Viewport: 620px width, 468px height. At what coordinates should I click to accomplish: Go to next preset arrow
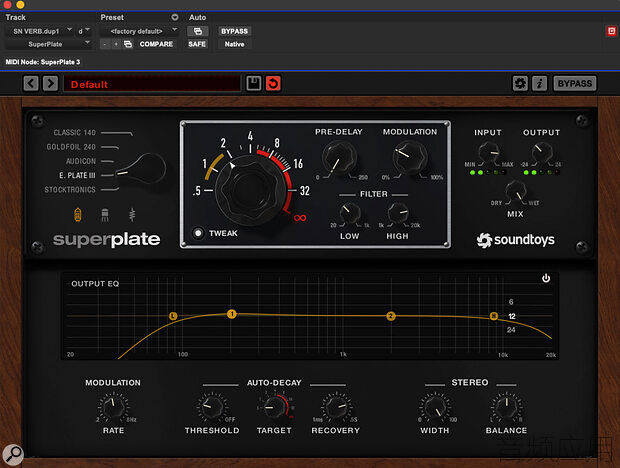[x=50, y=84]
